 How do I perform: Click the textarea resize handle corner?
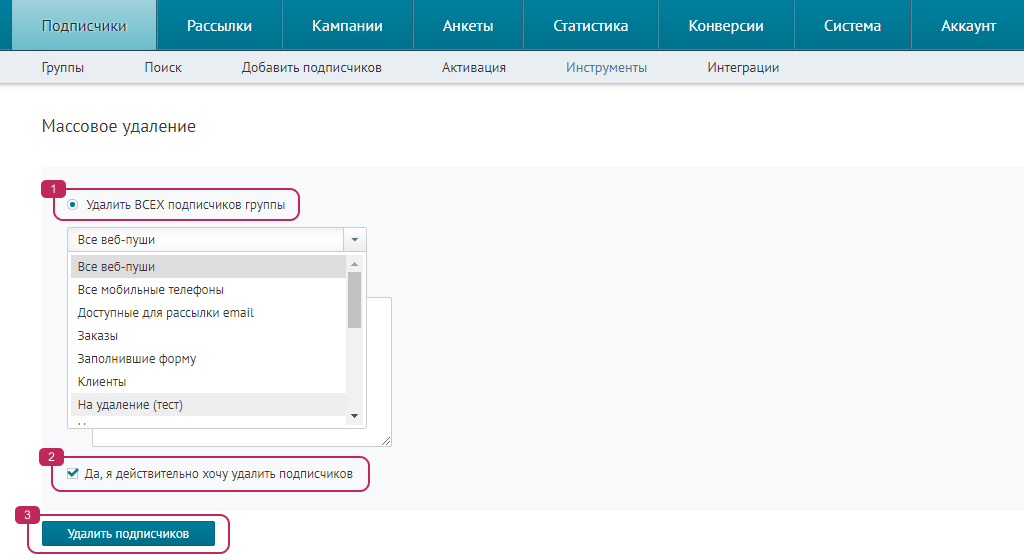[x=386, y=441]
